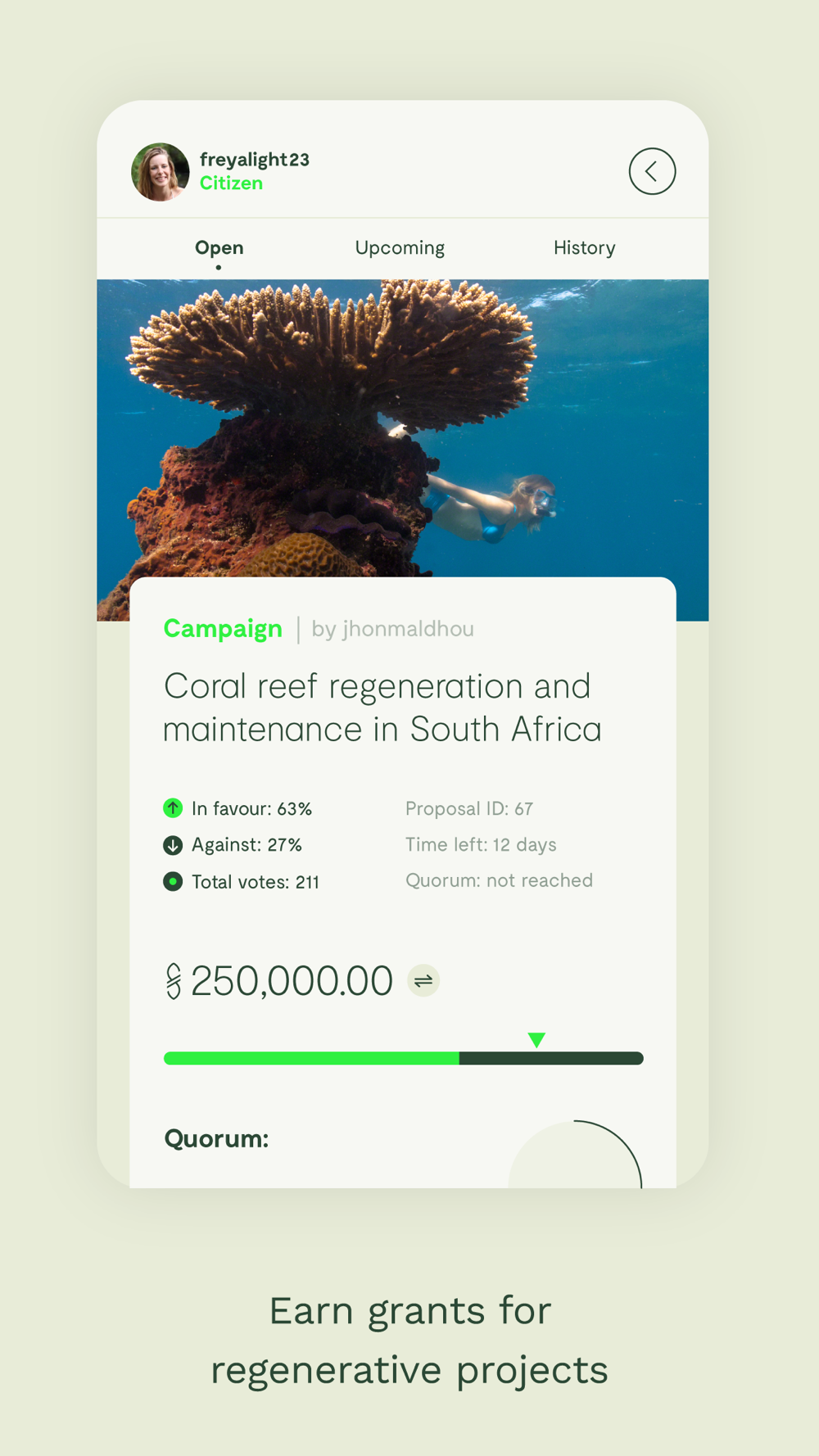The height and width of the screenshot is (1456, 819).
Task: Click the Total votes dot icon
Action: pos(173,882)
